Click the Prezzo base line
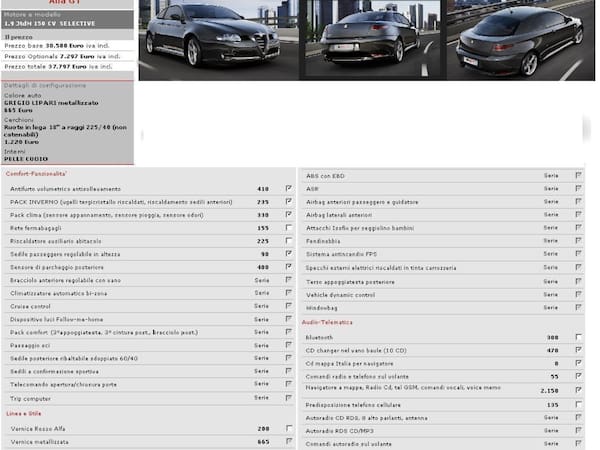 pos(57,46)
